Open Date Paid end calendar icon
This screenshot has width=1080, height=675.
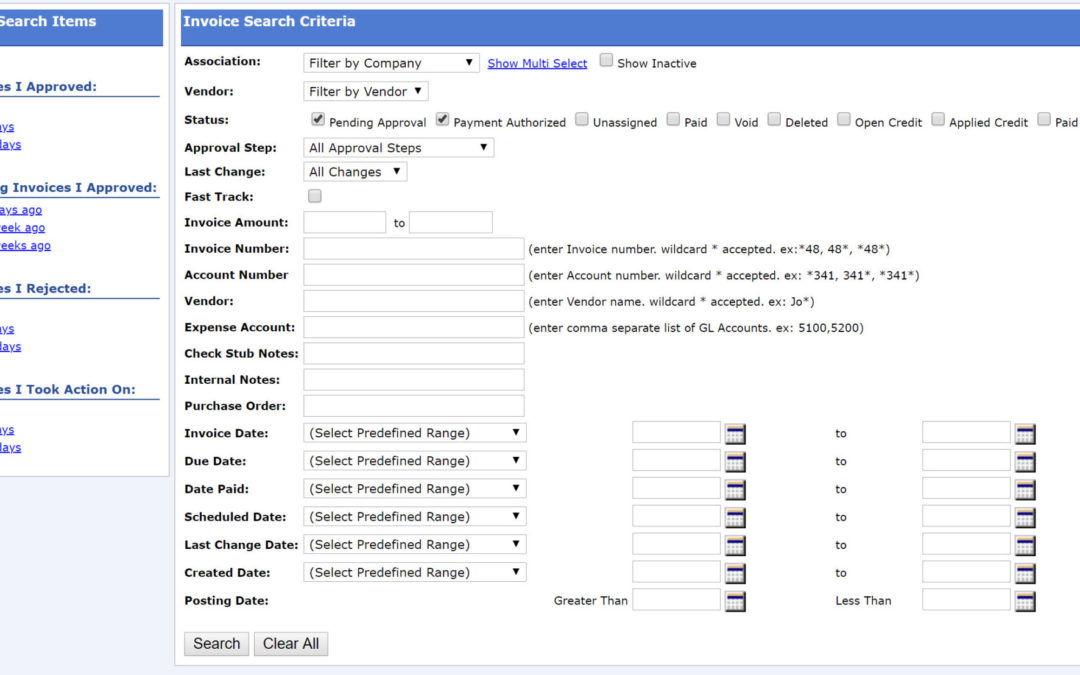pyautogui.click(x=1025, y=490)
